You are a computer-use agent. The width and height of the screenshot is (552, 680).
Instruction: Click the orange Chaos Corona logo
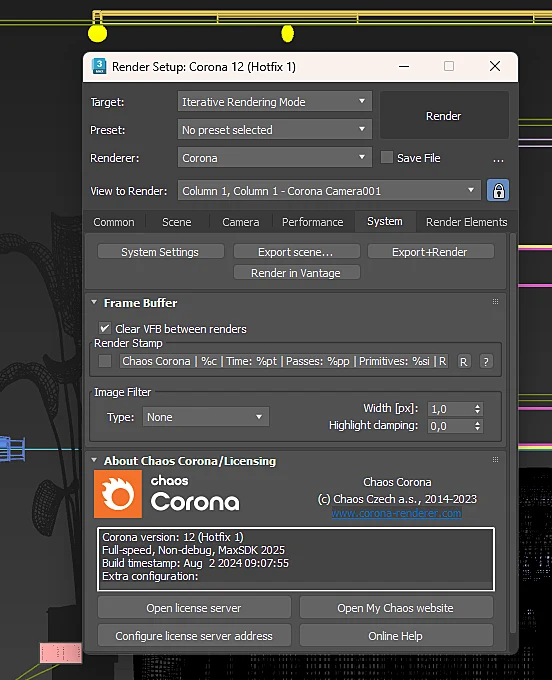click(x=118, y=494)
